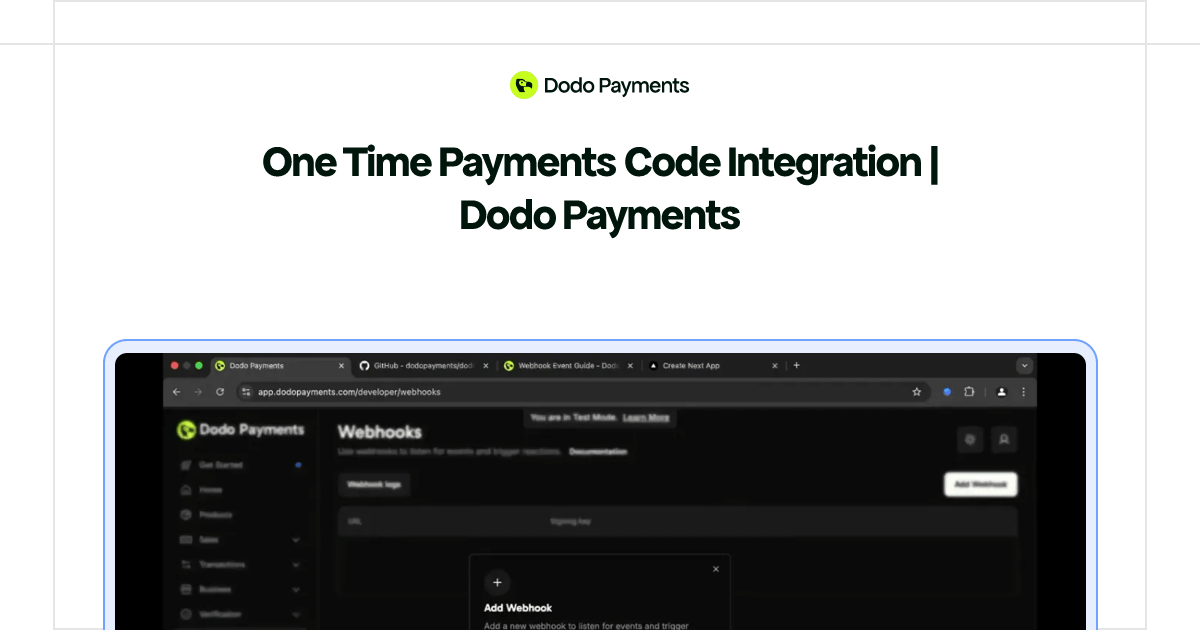This screenshot has height=630, width=1200.
Task: Click the browser back arrow
Action: pyautogui.click(x=177, y=392)
